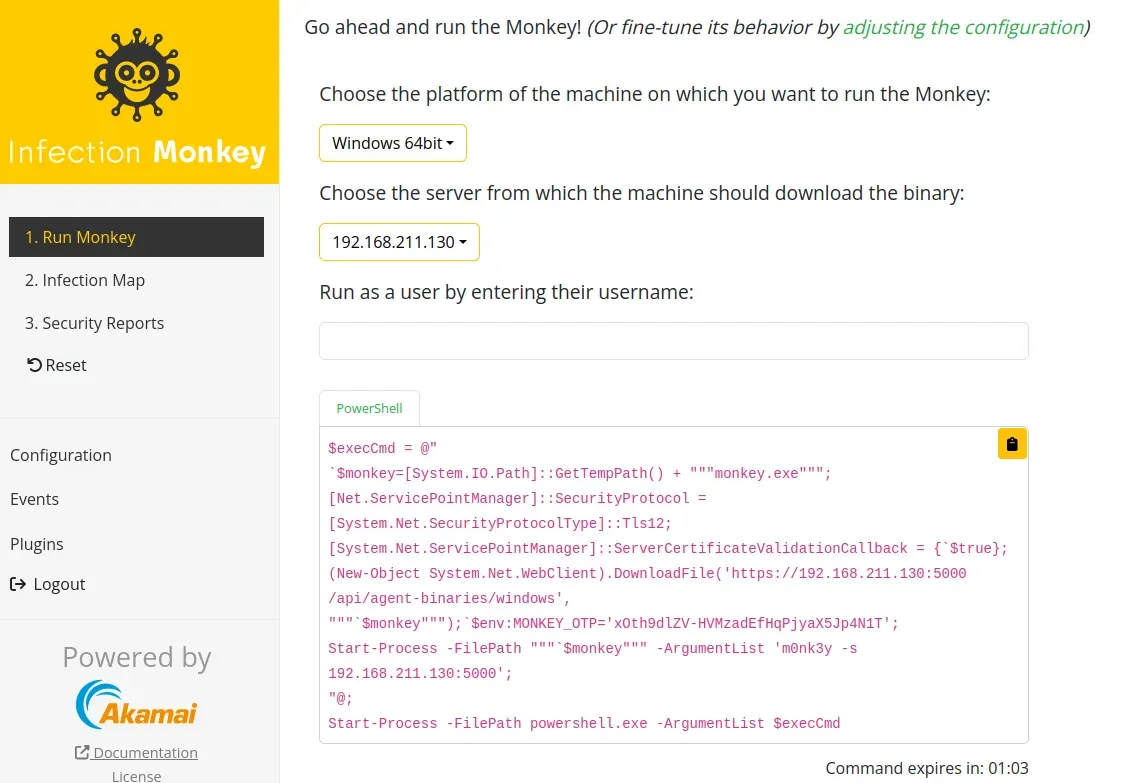
Task: Open the Events section
Action: tap(34, 499)
